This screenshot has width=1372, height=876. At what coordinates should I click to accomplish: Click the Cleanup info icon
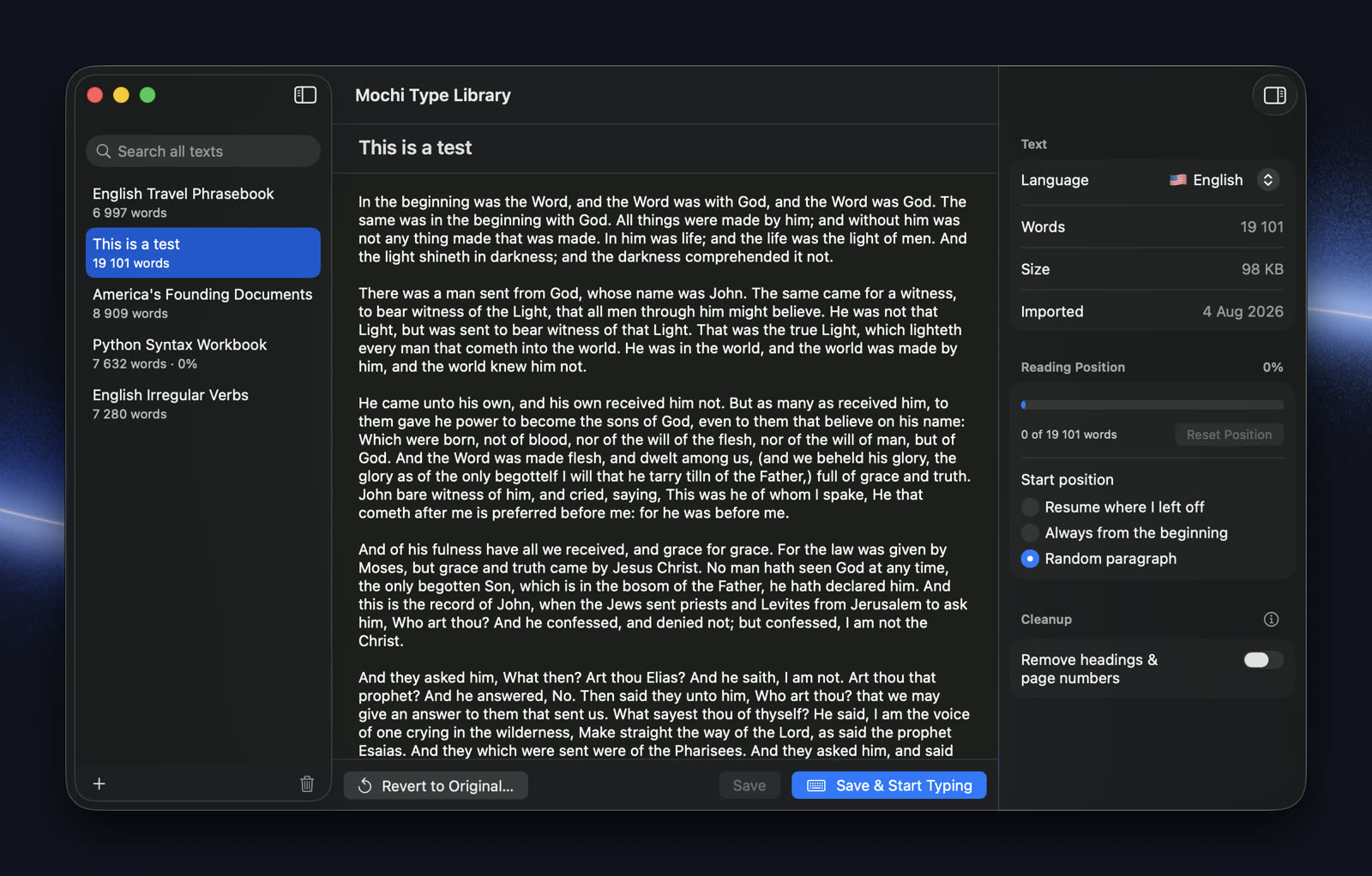coord(1271,619)
